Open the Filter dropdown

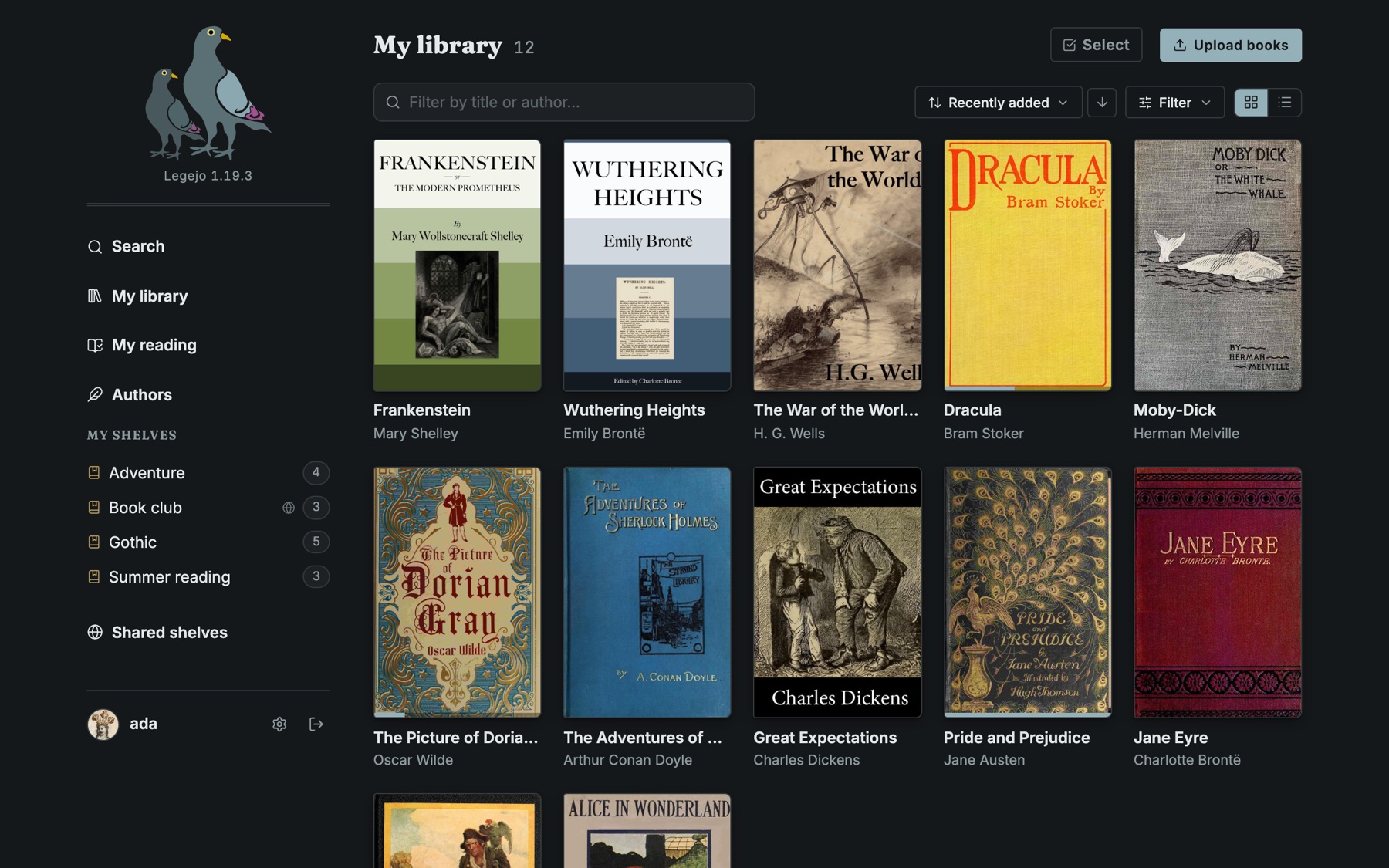click(x=1174, y=103)
